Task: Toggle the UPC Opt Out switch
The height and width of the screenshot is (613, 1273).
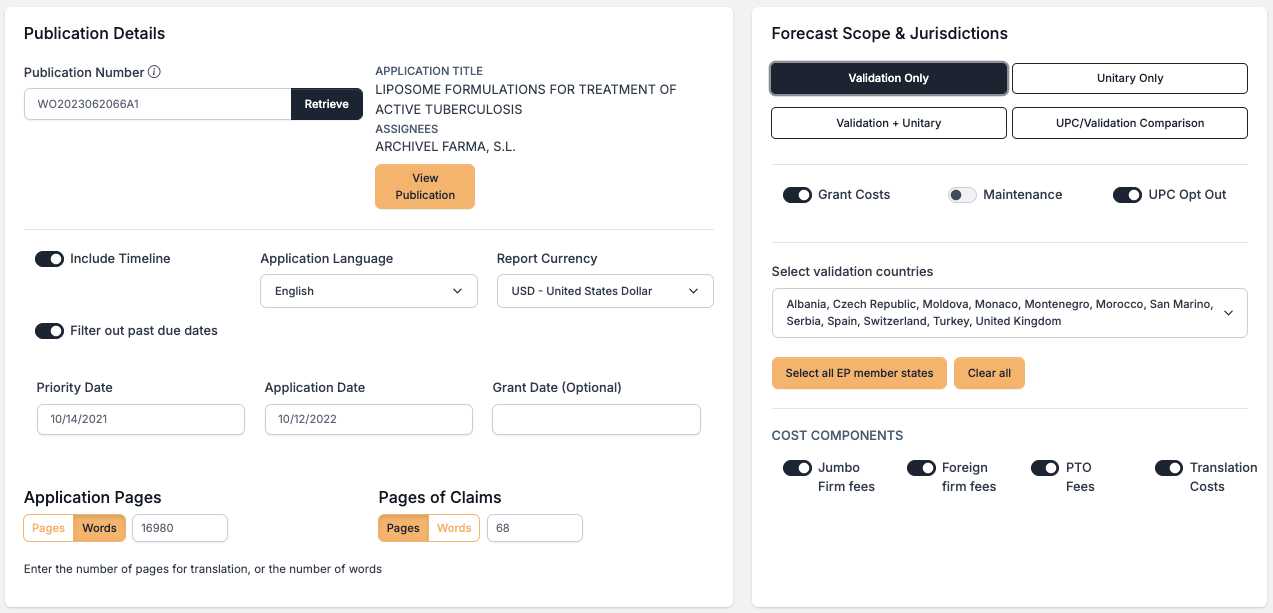Action: pyautogui.click(x=1127, y=195)
